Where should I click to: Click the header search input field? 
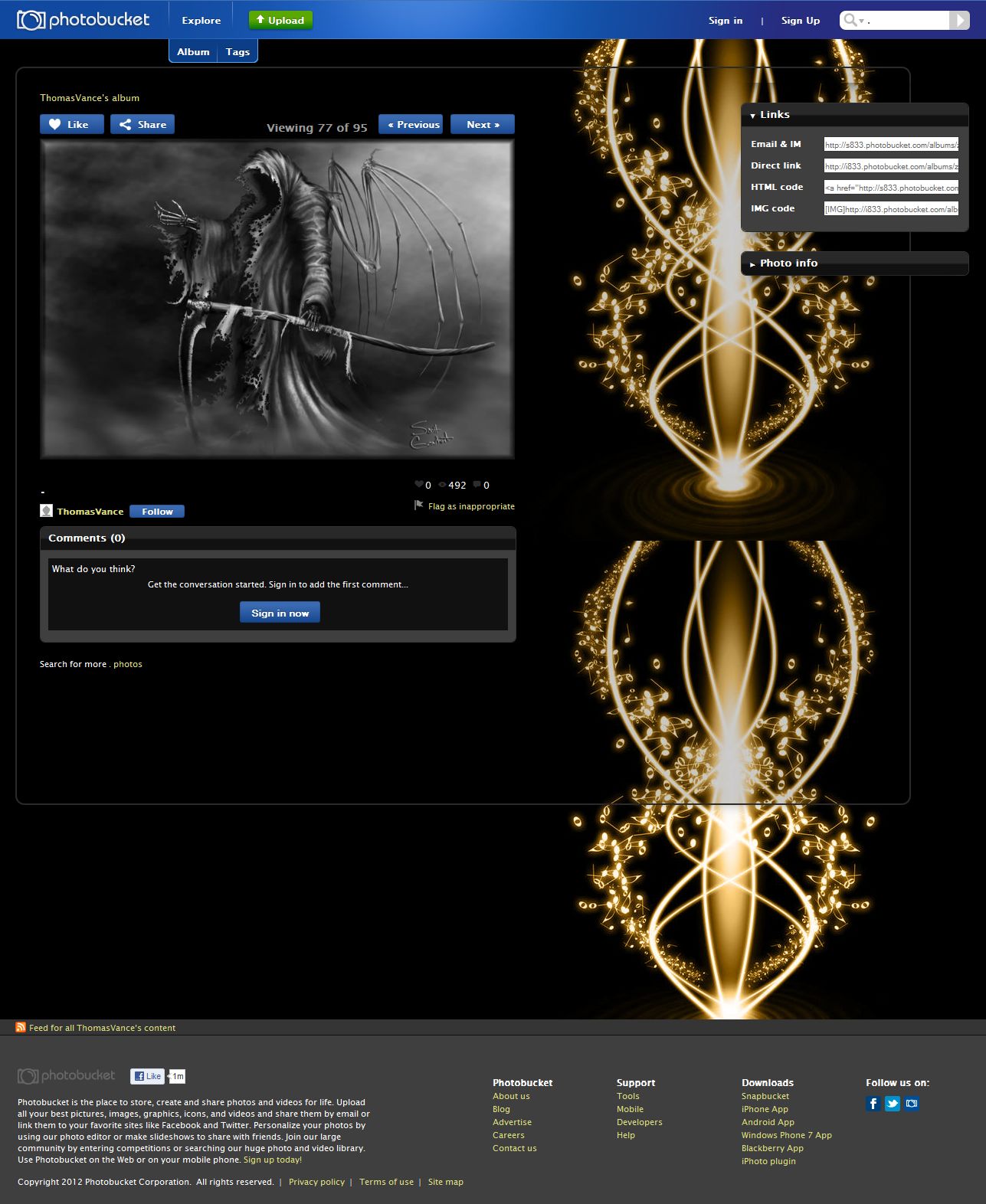[908, 21]
